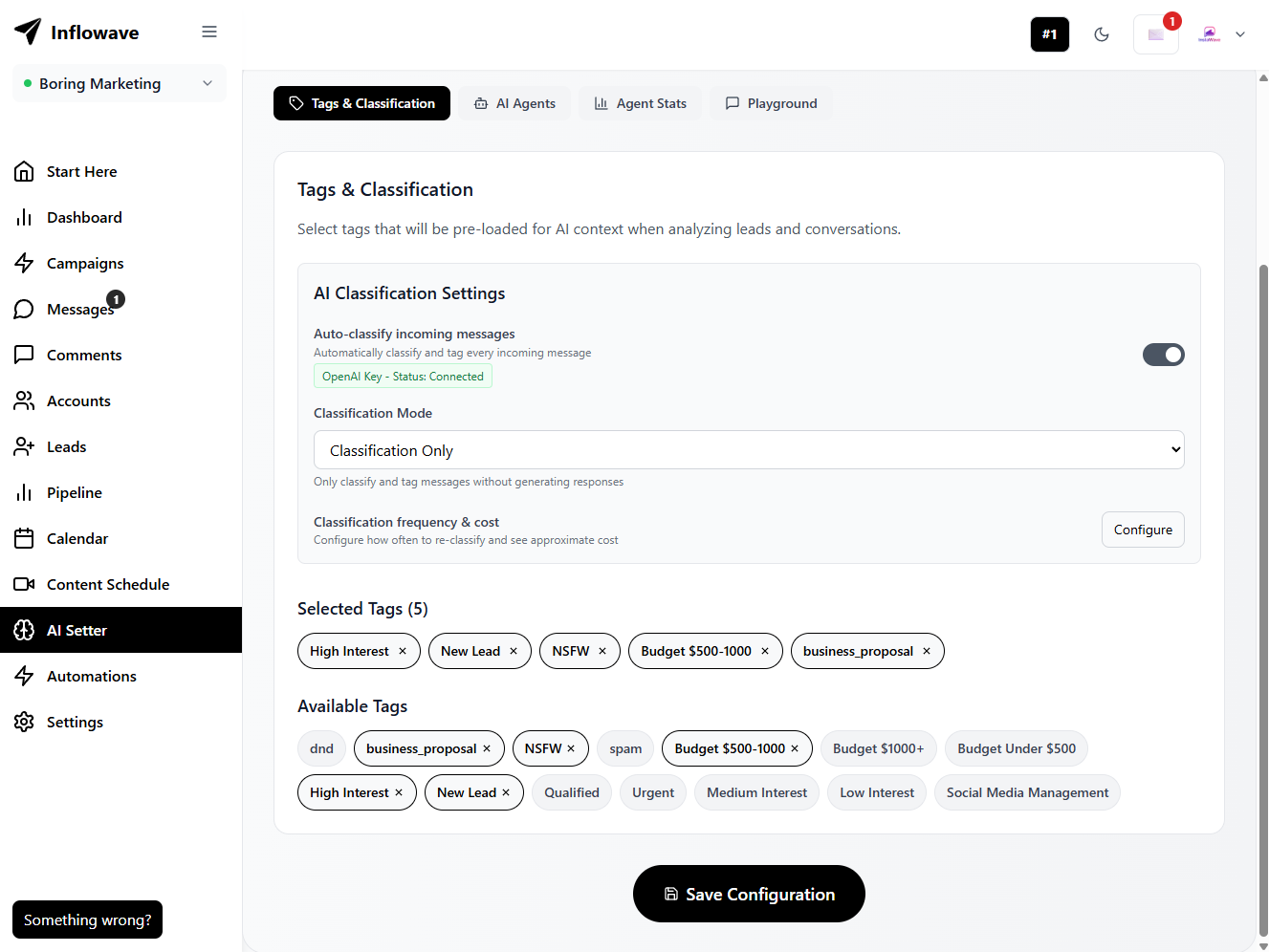Expand the user profile menu chevron
Viewport: 1269px width, 952px height.
coord(1240,34)
